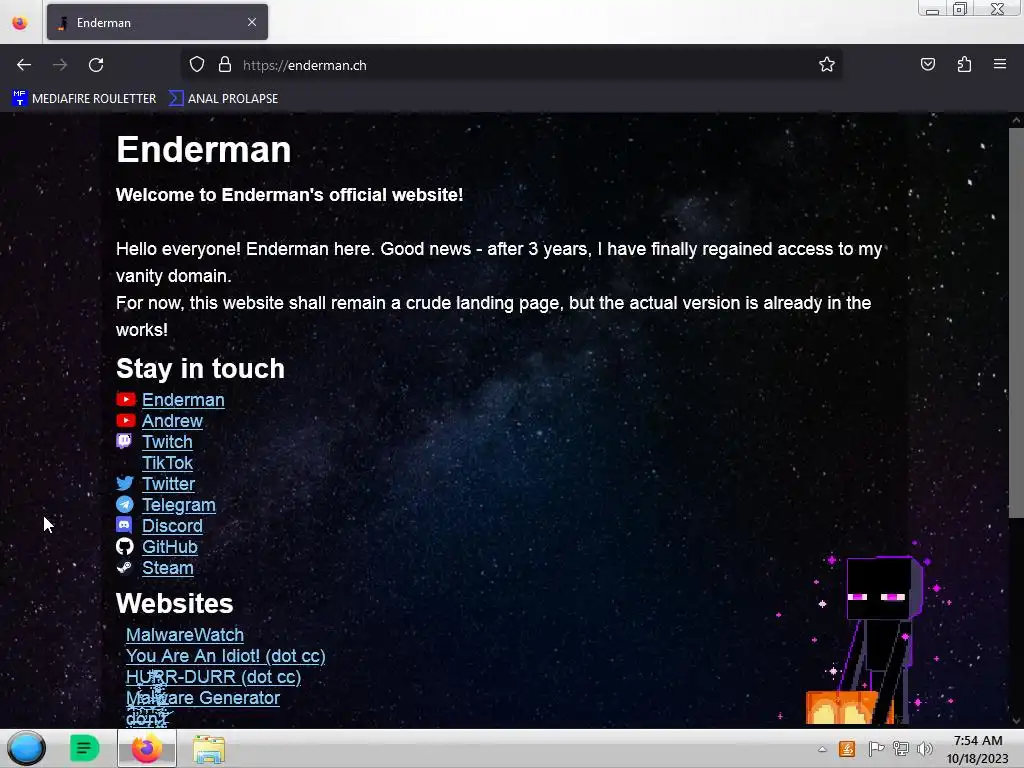
Task: Open the Start orb on taskbar
Action: point(27,748)
